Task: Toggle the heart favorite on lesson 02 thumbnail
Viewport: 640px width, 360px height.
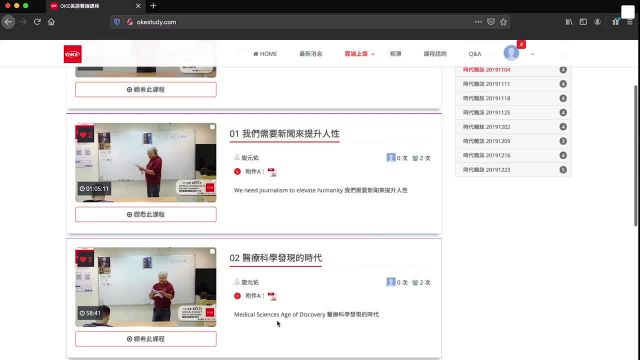Action: [85, 259]
